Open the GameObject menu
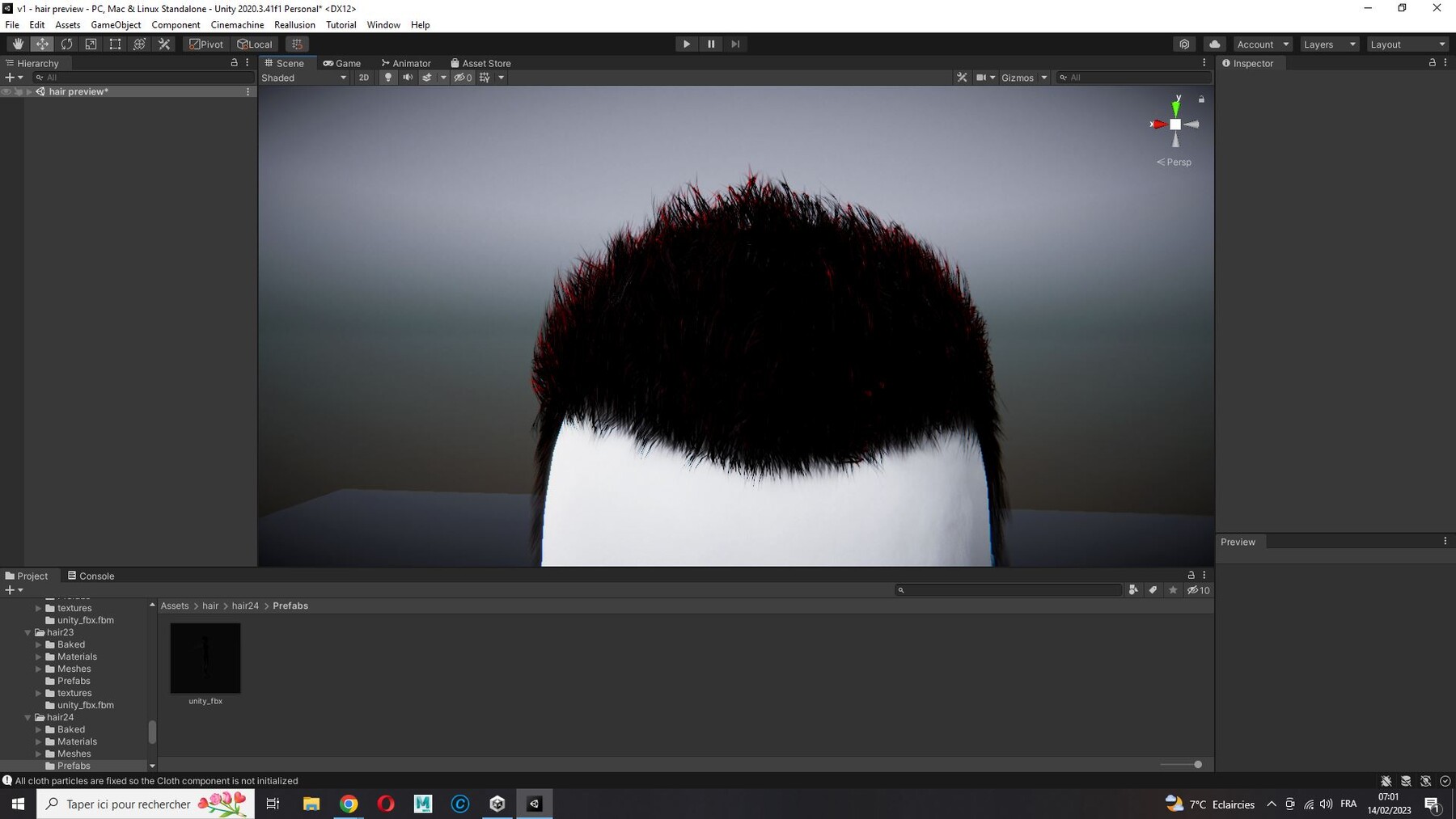Image resolution: width=1456 pixels, height=819 pixels. (x=116, y=25)
